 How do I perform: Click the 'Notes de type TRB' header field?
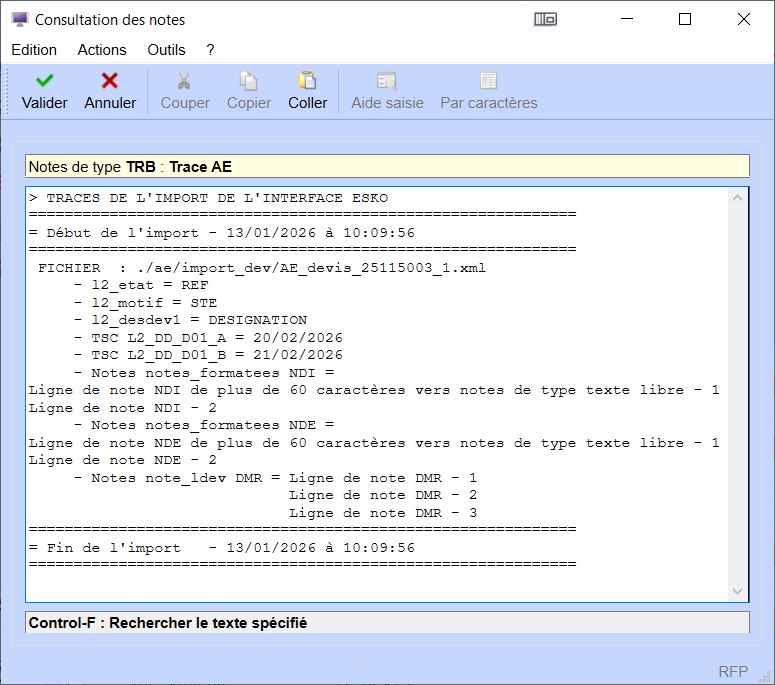(387, 167)
